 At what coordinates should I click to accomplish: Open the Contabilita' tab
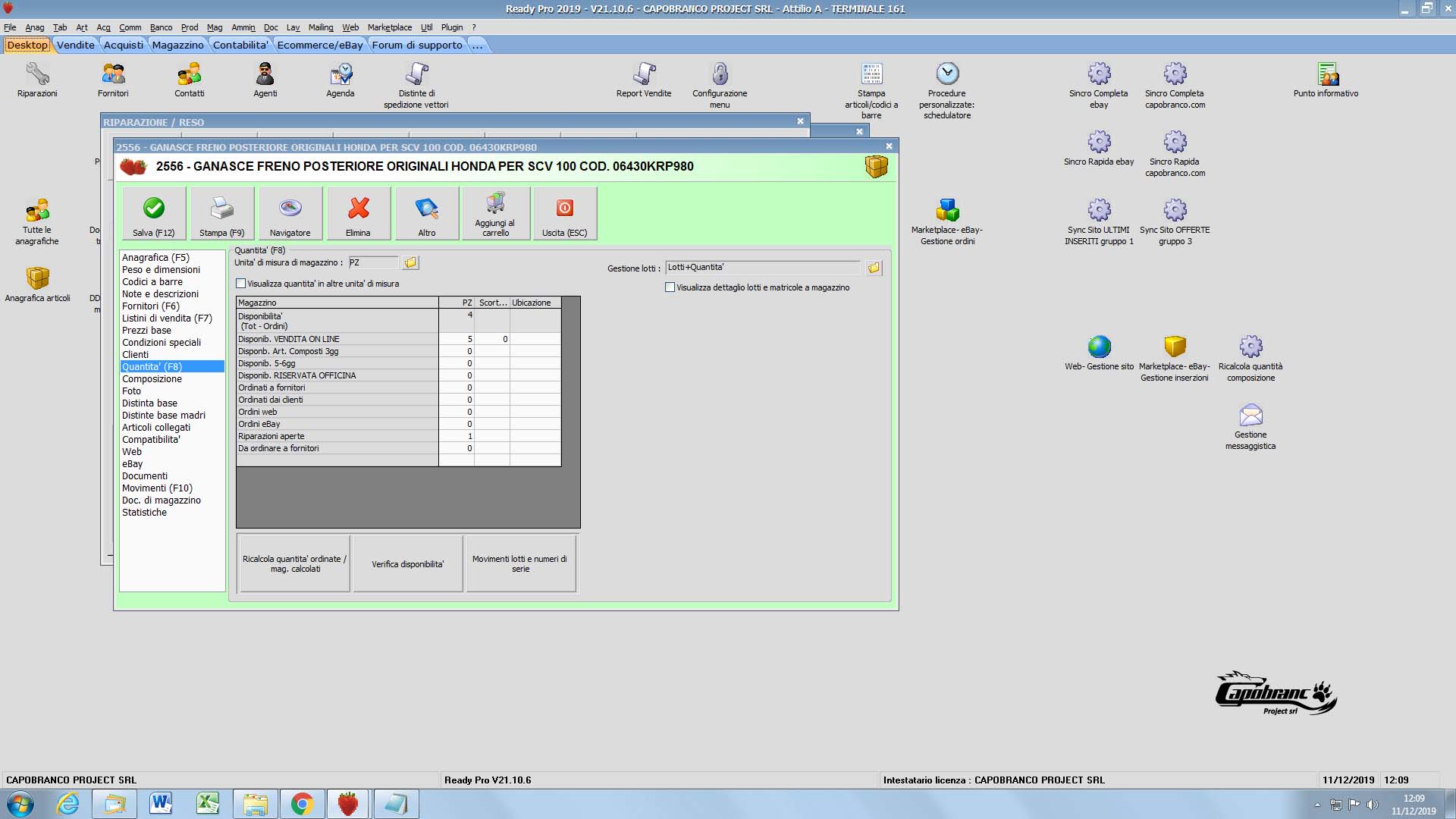point(240,45)
